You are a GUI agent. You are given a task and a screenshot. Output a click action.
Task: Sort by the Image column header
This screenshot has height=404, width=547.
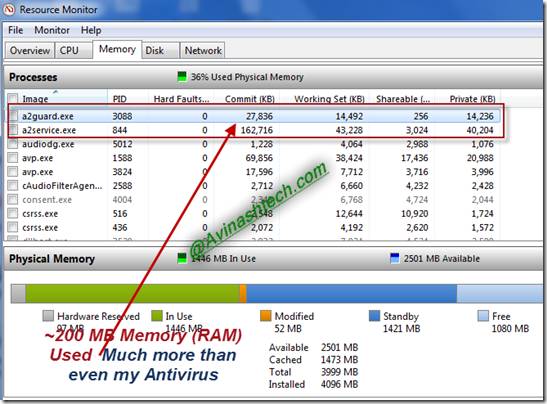[35, 99]
